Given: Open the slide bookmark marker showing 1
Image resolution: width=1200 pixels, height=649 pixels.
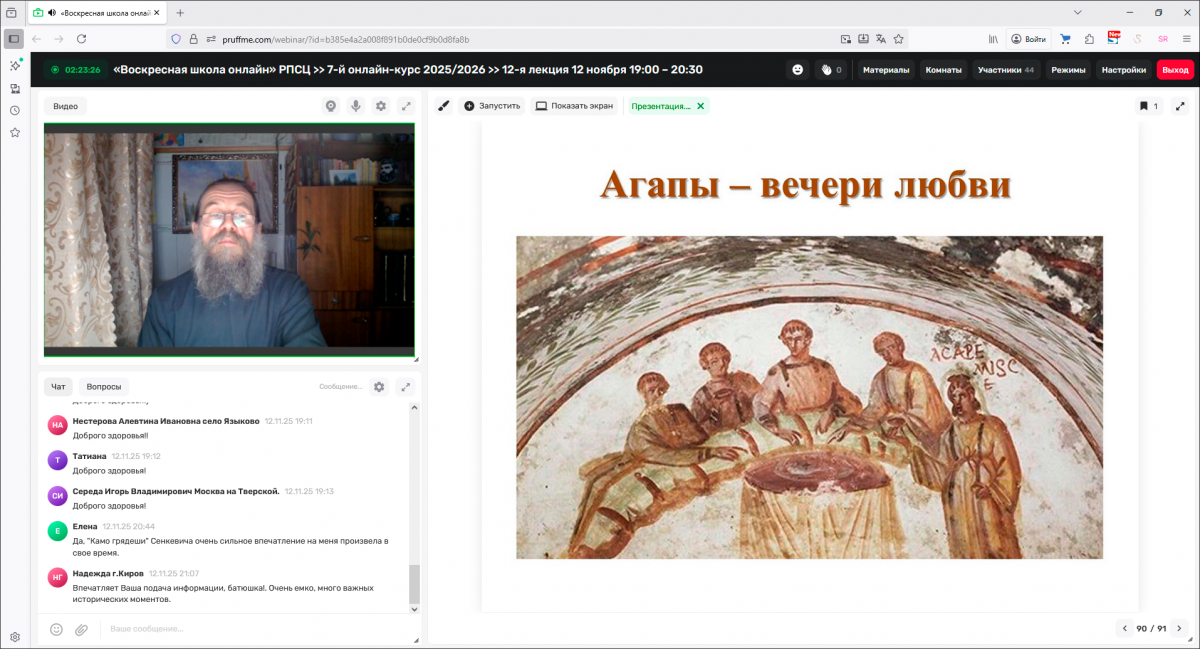Looking at the screenshot, I should [x=1148, y=105].
